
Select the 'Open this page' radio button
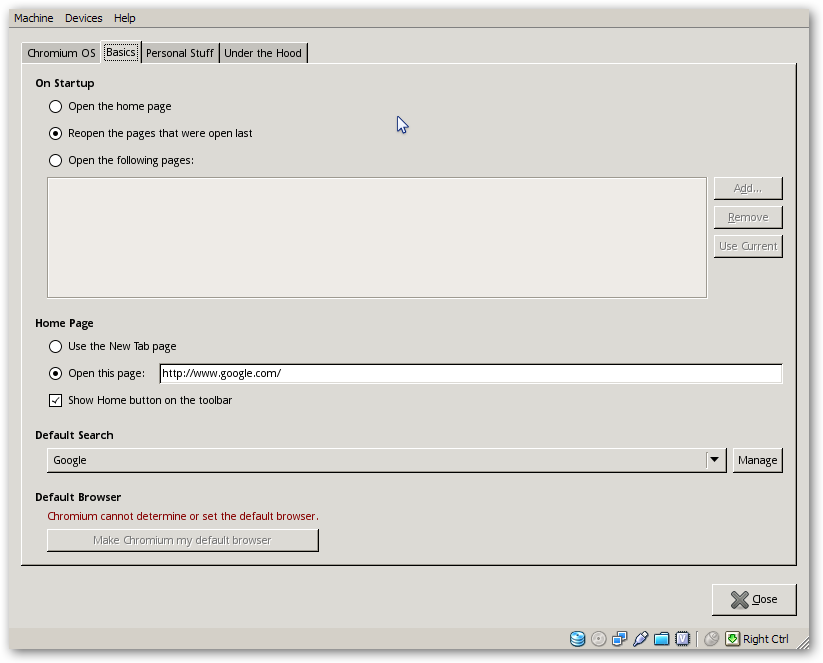pyautogui.click(x=55, y=373)
